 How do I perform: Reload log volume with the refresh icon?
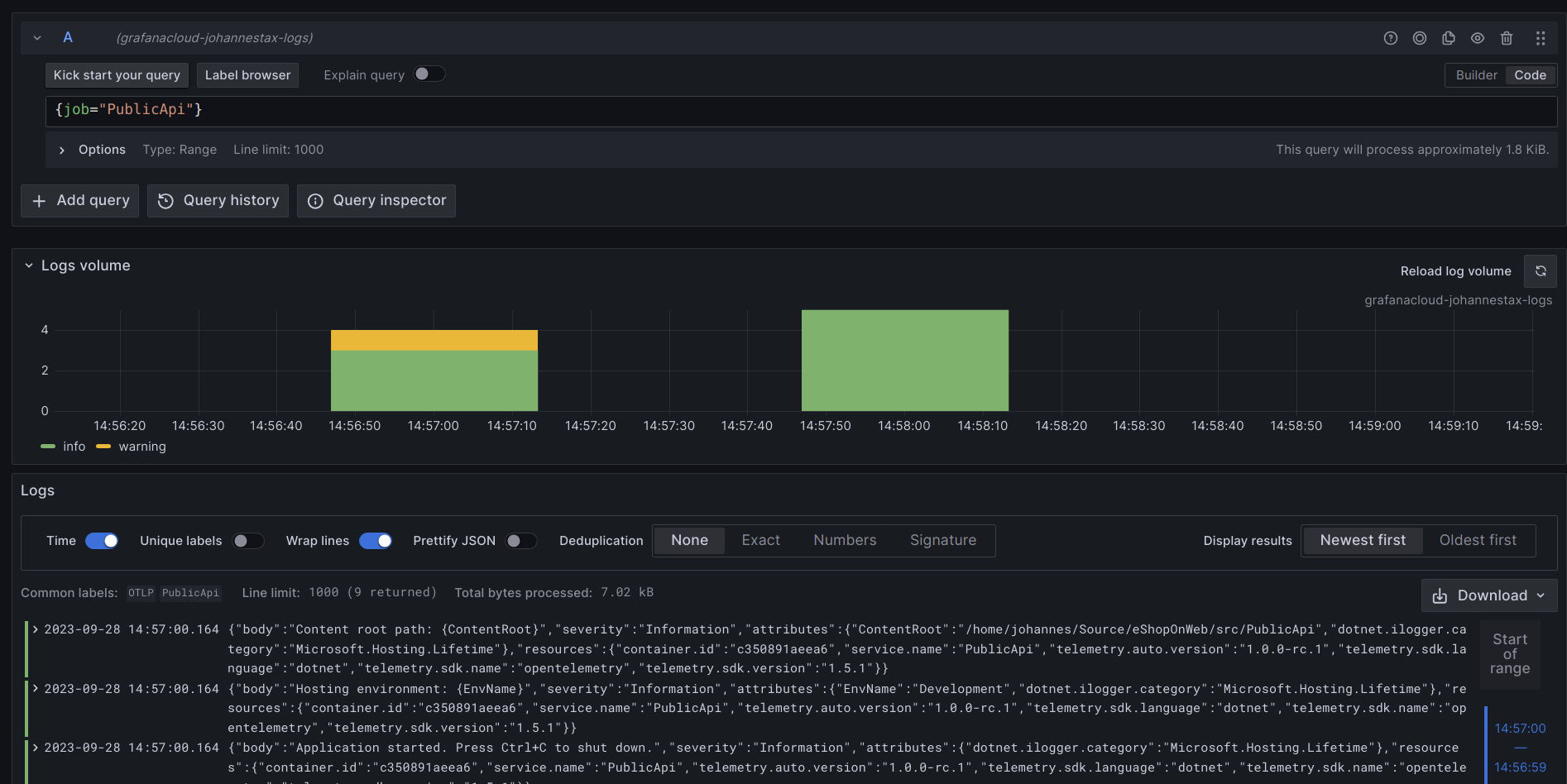1540,270
